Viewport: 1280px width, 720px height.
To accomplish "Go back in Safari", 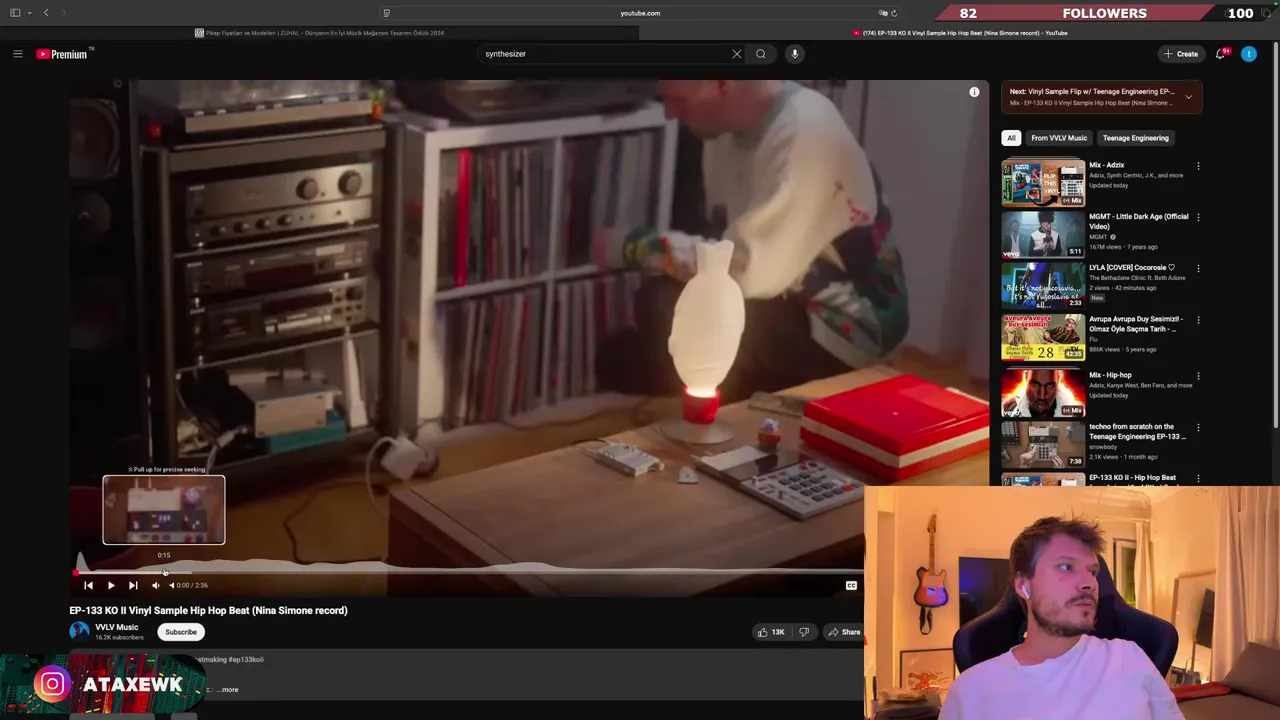I will click(45, 13).
